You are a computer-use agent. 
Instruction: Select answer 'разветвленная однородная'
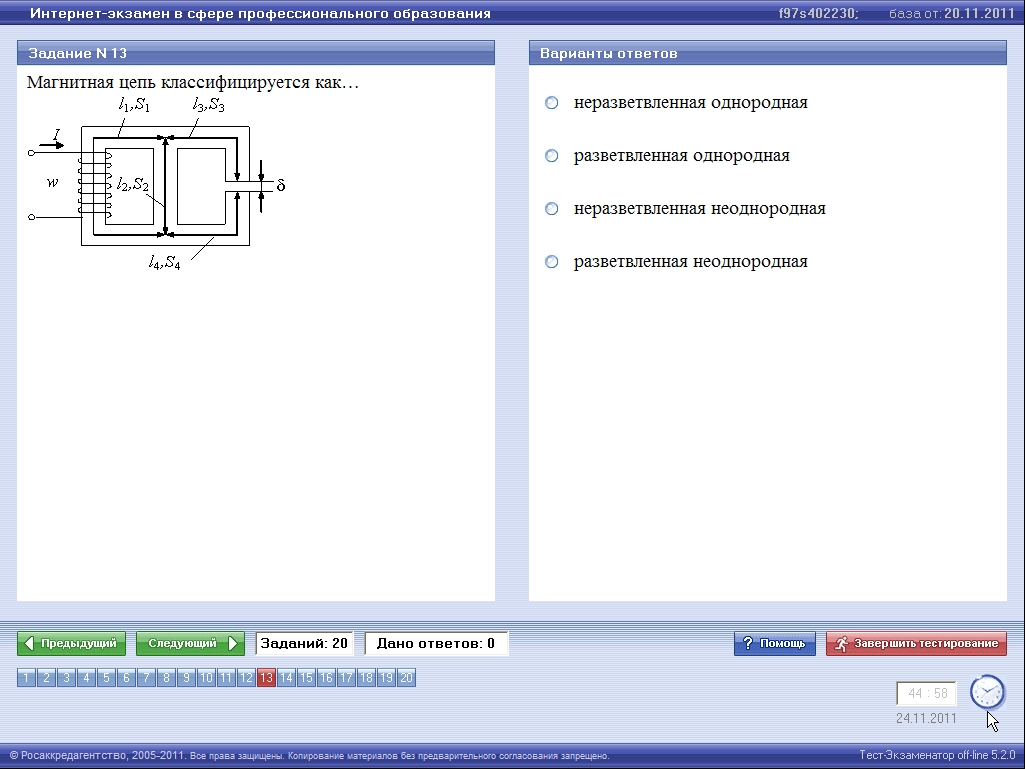pos(552,156)
